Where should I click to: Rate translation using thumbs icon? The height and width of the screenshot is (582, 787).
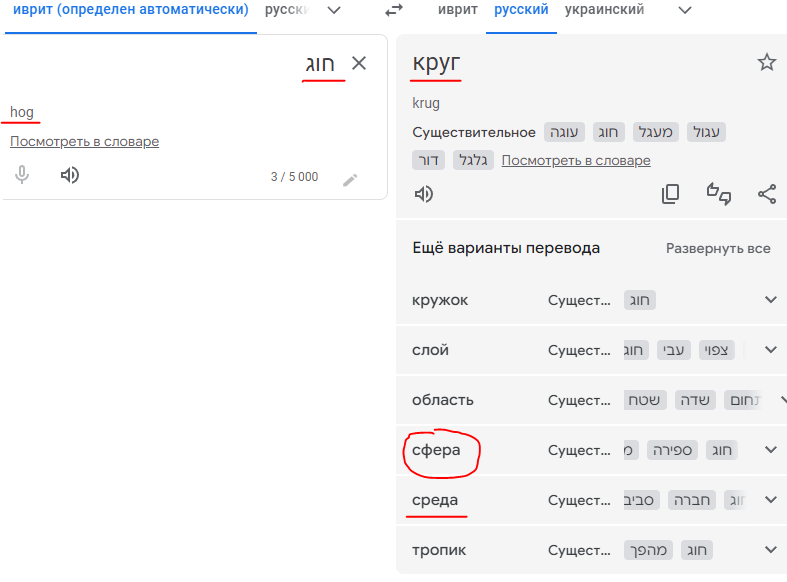click(719, 194)
